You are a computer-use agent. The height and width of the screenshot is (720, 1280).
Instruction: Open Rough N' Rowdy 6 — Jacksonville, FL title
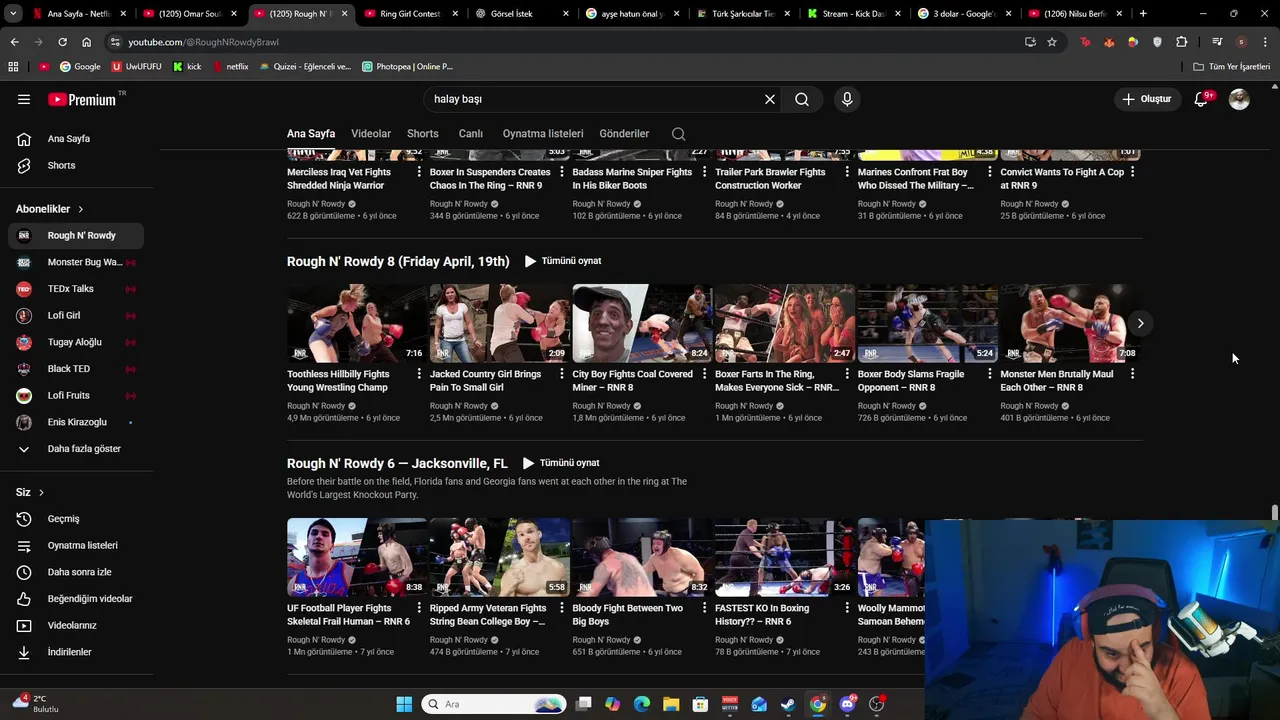click(397, 463)
